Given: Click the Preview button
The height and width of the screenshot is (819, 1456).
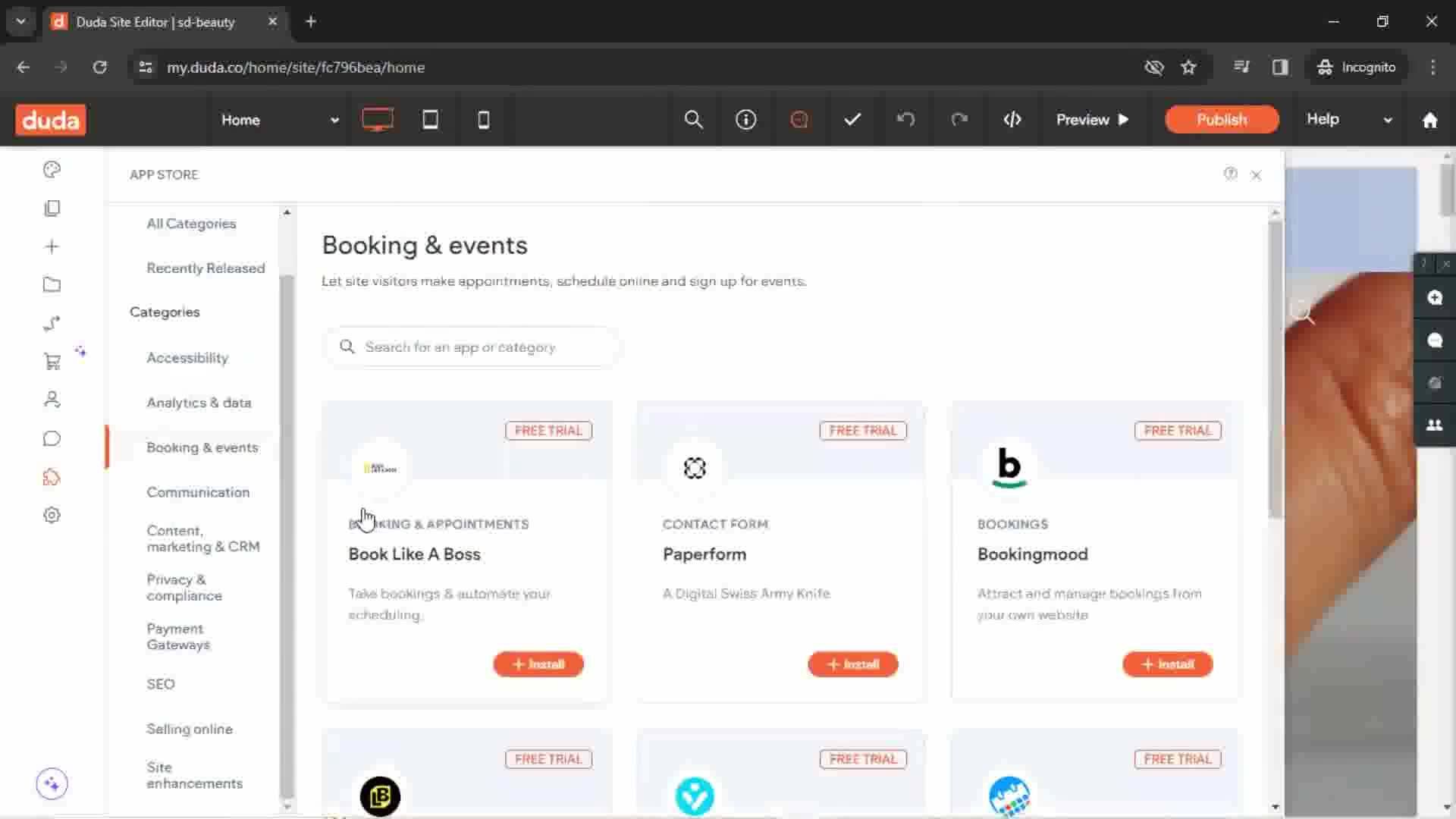Looking at the screenshot, I should pyautogui.click(x=1093, y=120).
